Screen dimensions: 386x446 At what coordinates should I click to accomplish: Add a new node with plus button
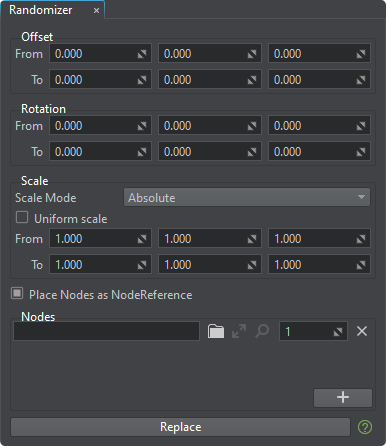coord(343,397)
